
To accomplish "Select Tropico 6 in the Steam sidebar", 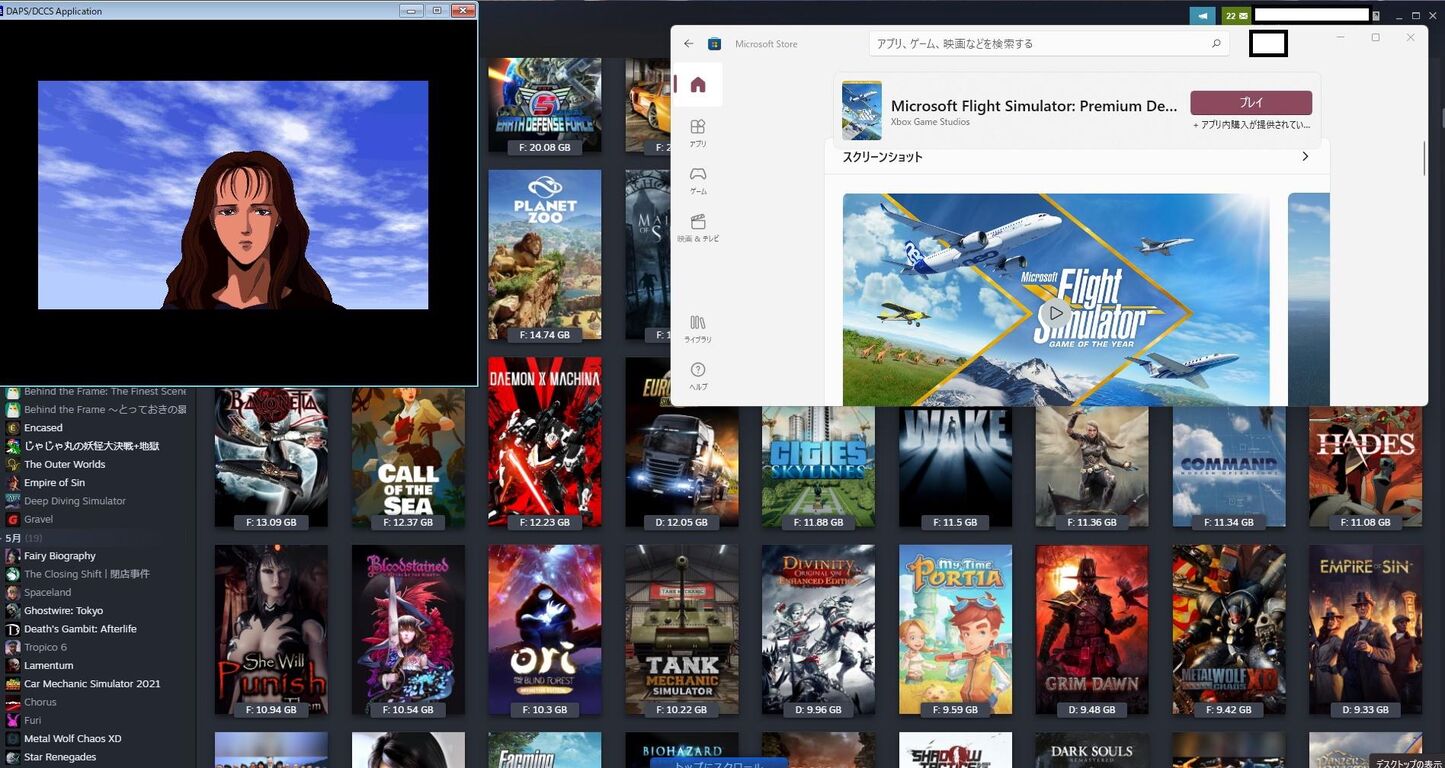I will click(45, 647).
